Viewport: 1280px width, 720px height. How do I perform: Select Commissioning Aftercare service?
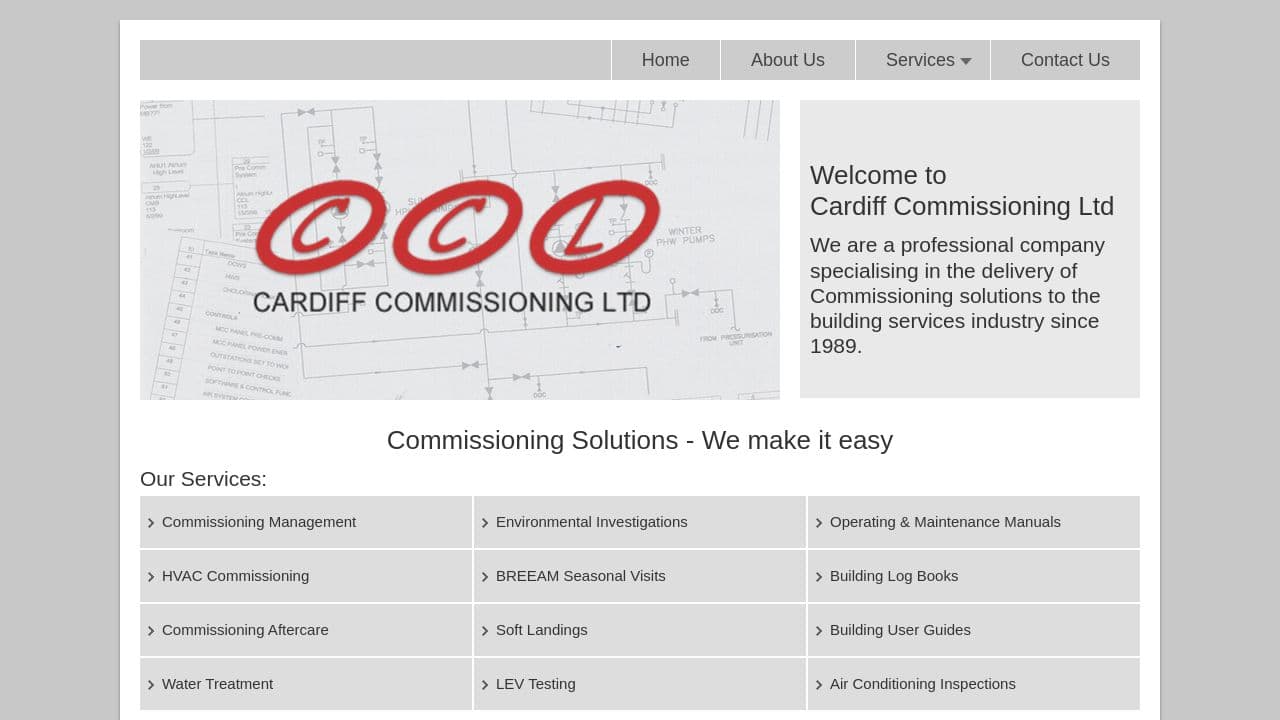(306, 630)
